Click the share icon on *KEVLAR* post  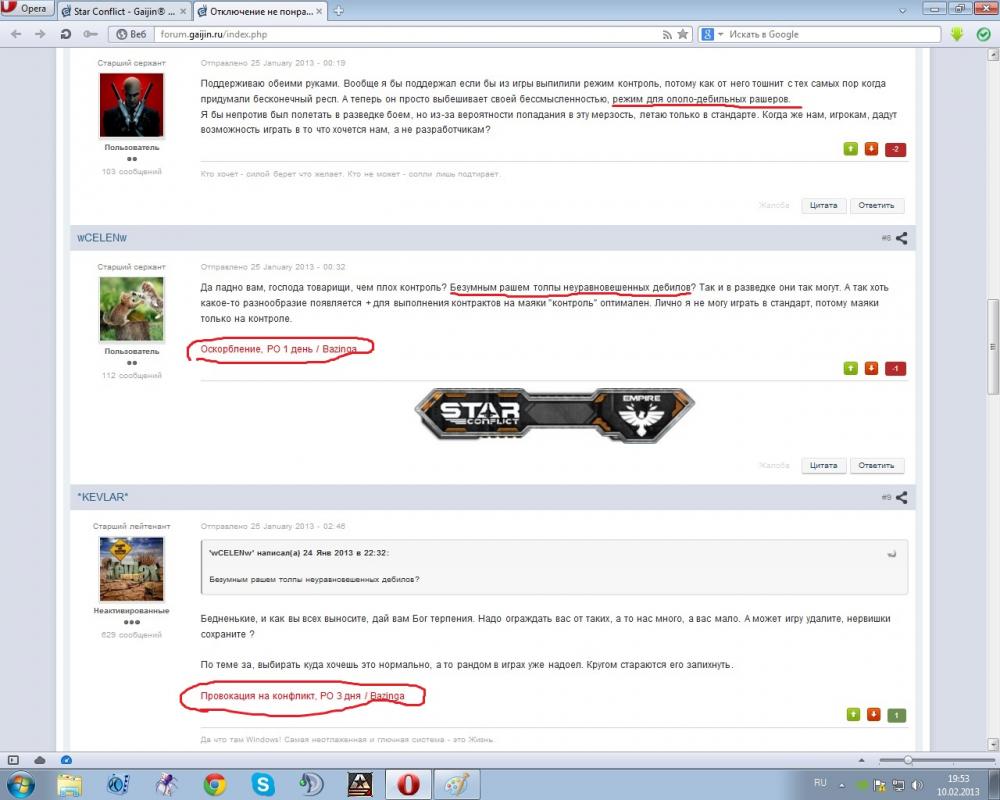pos(901,497)
